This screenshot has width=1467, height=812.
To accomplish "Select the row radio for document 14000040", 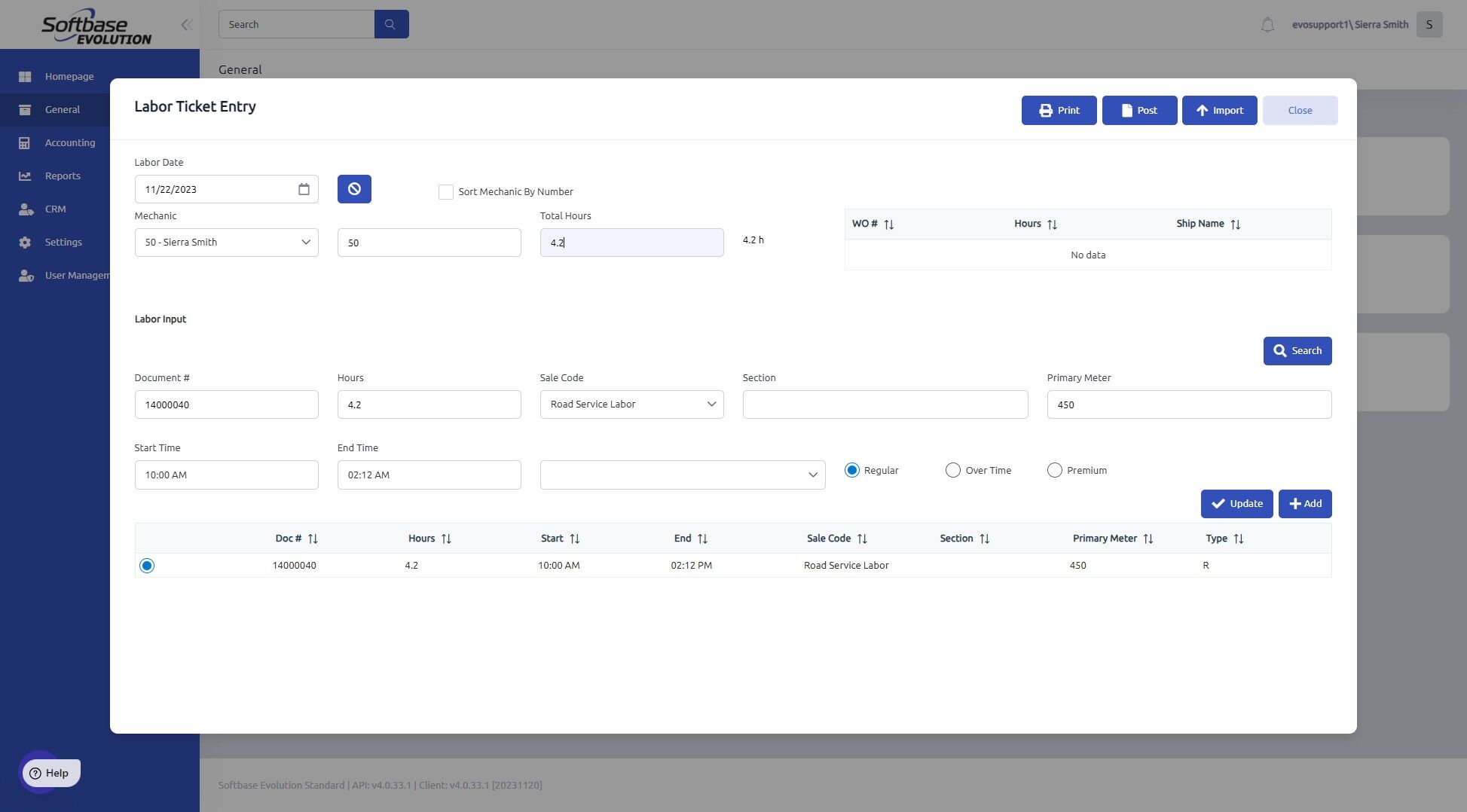I will 147,566.
